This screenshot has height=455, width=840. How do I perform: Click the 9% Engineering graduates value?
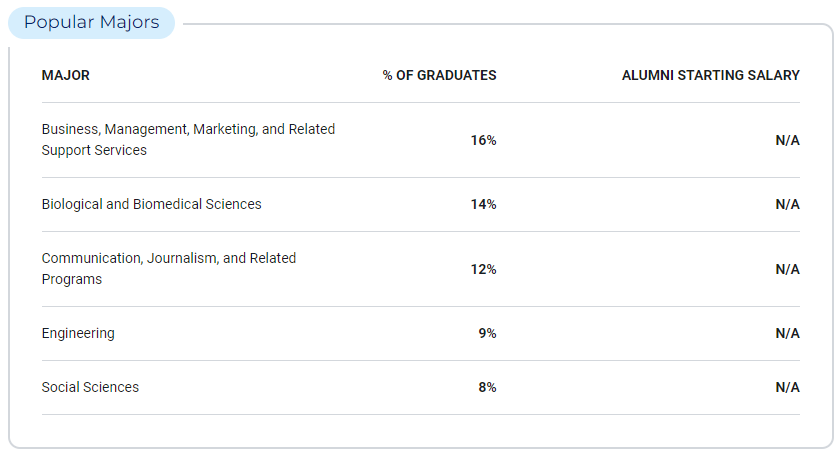487,333
